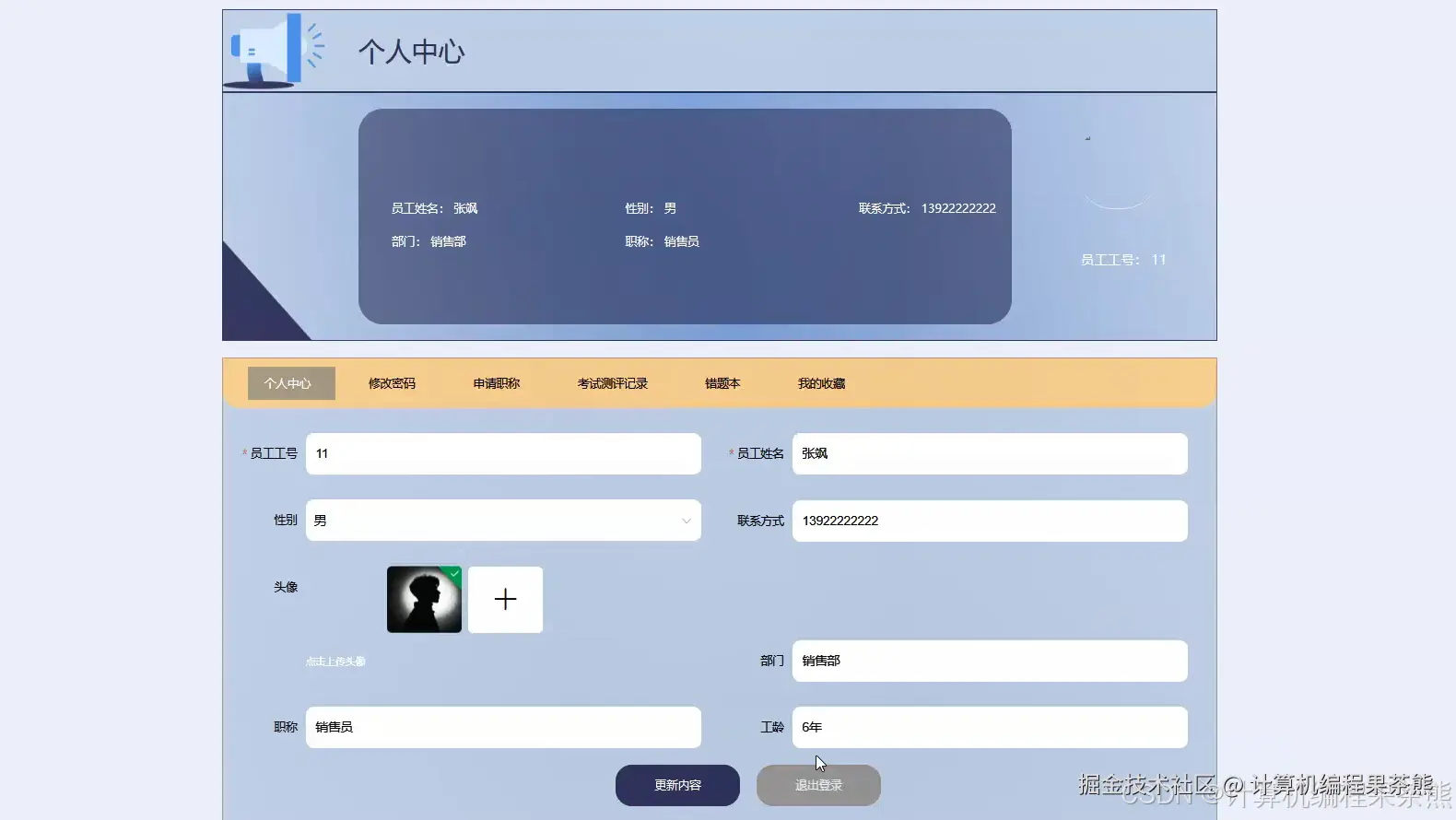Expand the gender select chevron arrow

pyautogui.click(x=687, y=521)
